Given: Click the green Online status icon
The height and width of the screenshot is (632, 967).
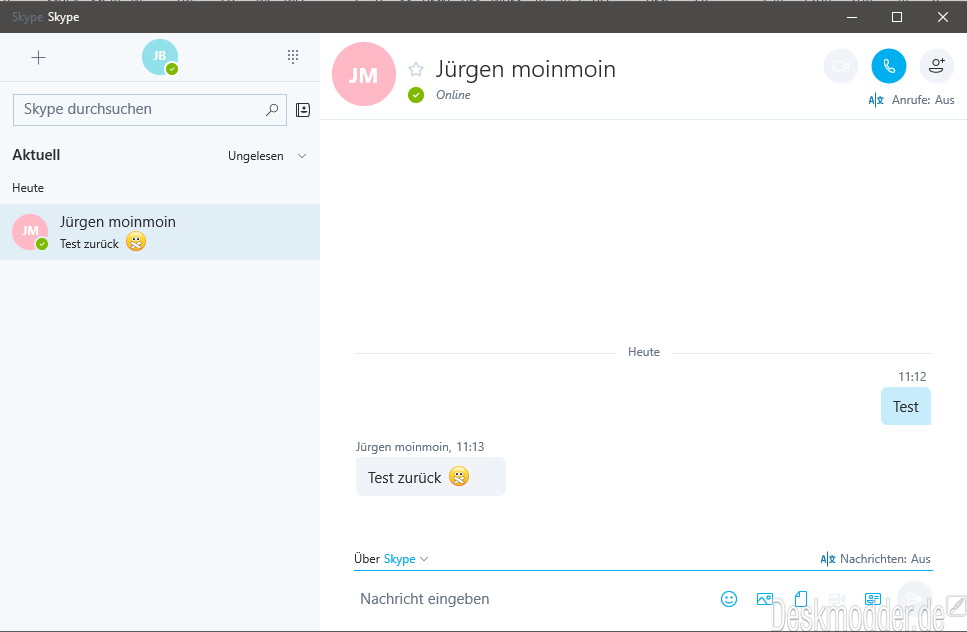Looking at the screenshot, I should (416, 95).
